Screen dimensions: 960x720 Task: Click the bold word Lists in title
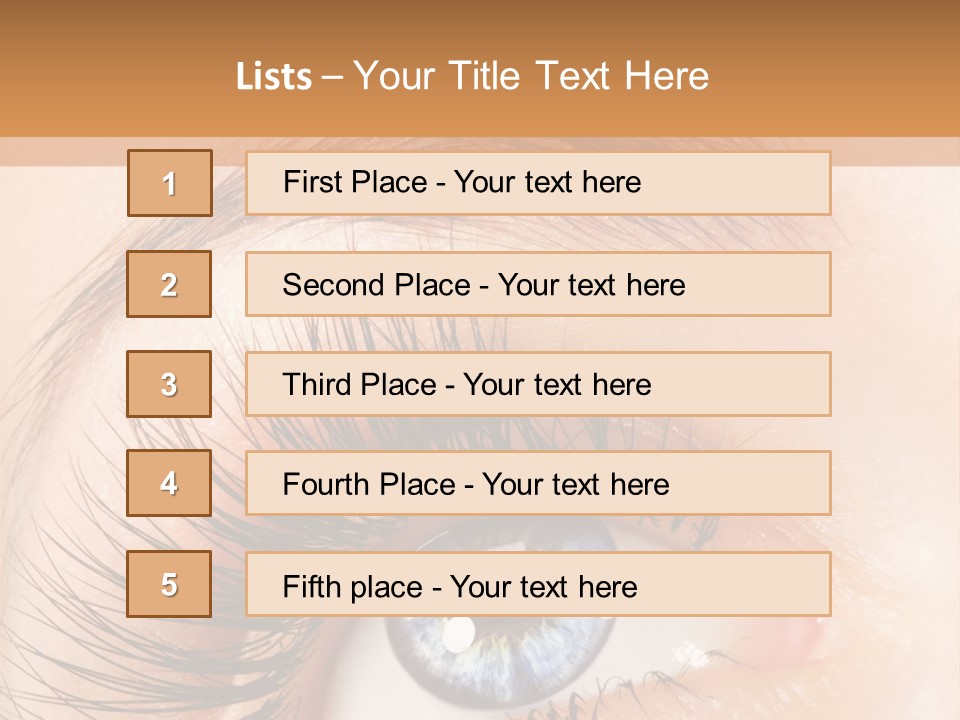tap(274, 77)
